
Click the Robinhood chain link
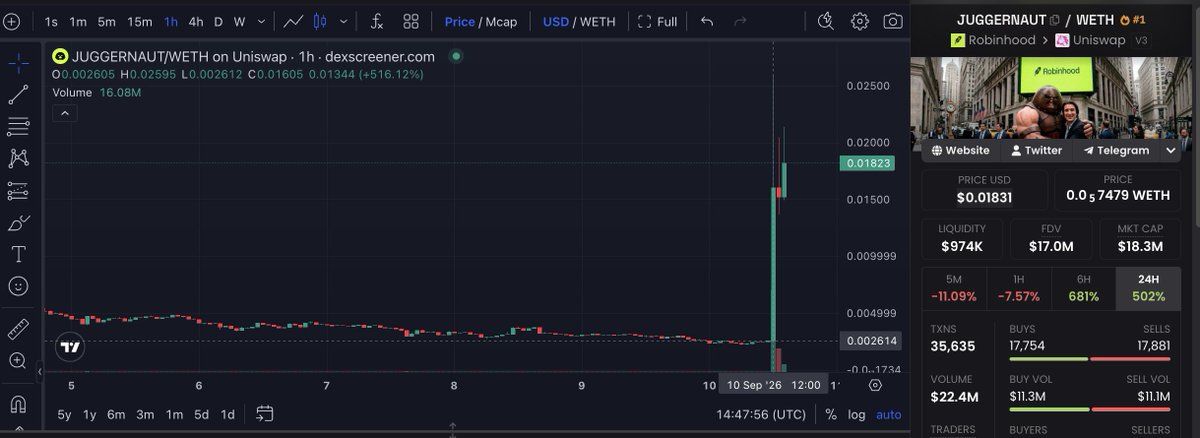tap(993, 40)
